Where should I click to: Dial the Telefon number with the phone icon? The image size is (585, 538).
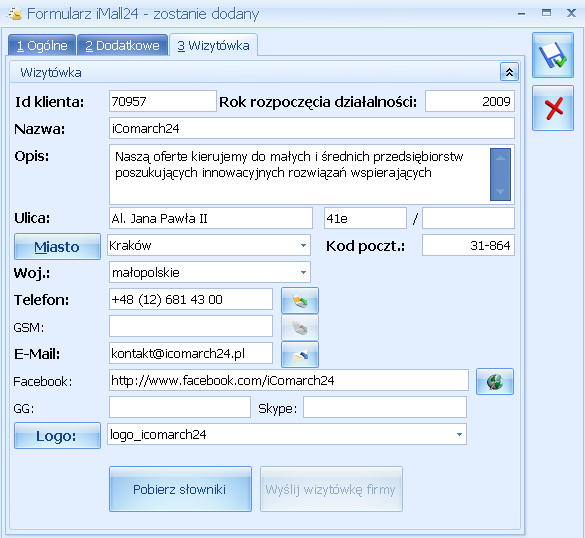[x=300, y=300]
